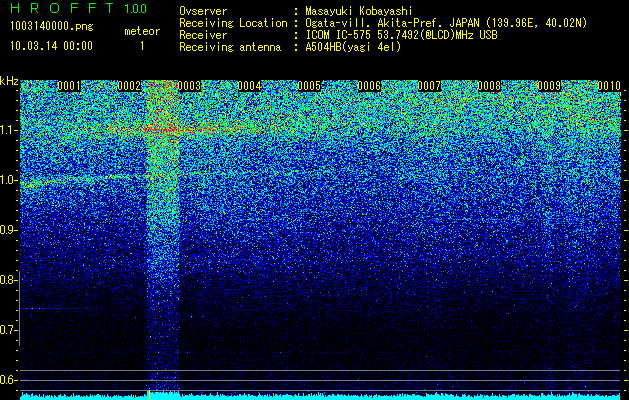Click time marker 0004
The width and height of the screenshot is (629, 400).
[249, 86]
